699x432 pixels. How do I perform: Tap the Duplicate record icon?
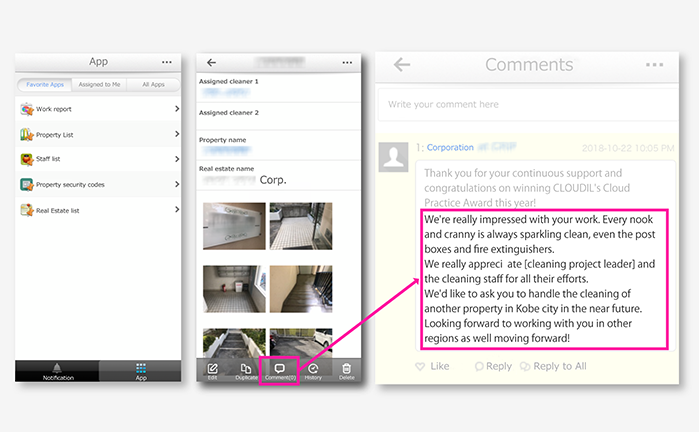pos(246,369)
